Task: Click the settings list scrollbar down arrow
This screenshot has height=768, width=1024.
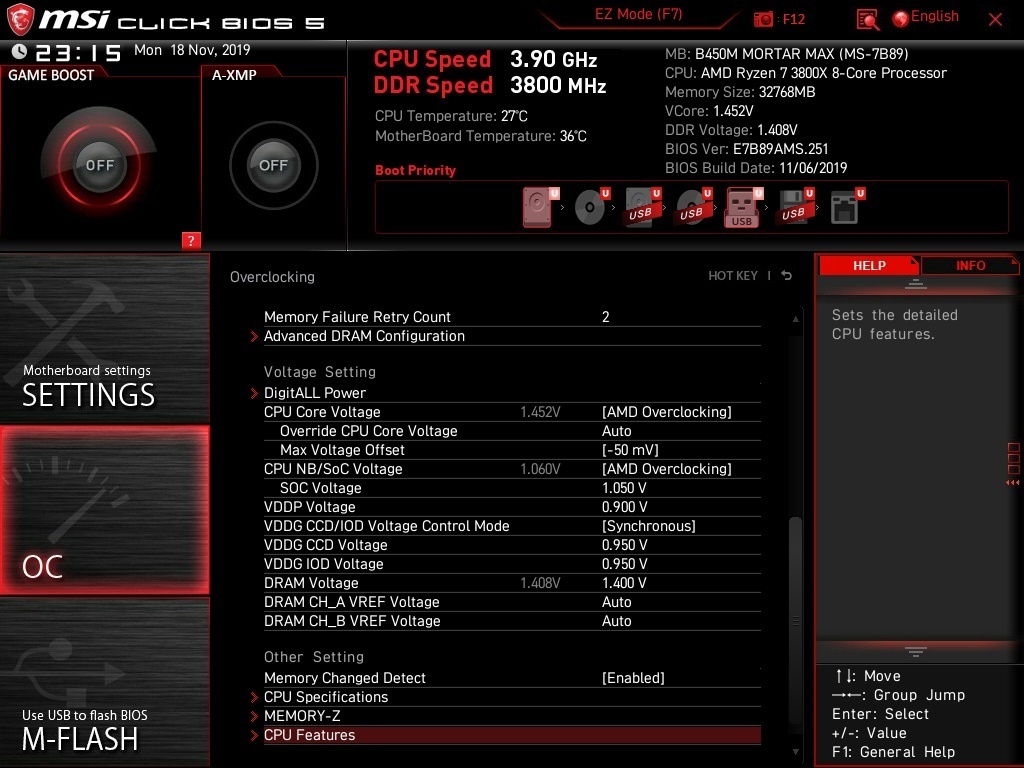Action: tap(795, 752)
